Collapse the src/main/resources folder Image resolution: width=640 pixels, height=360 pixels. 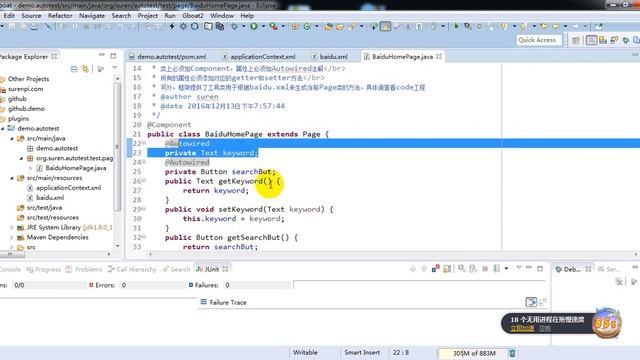coord(12,178)
